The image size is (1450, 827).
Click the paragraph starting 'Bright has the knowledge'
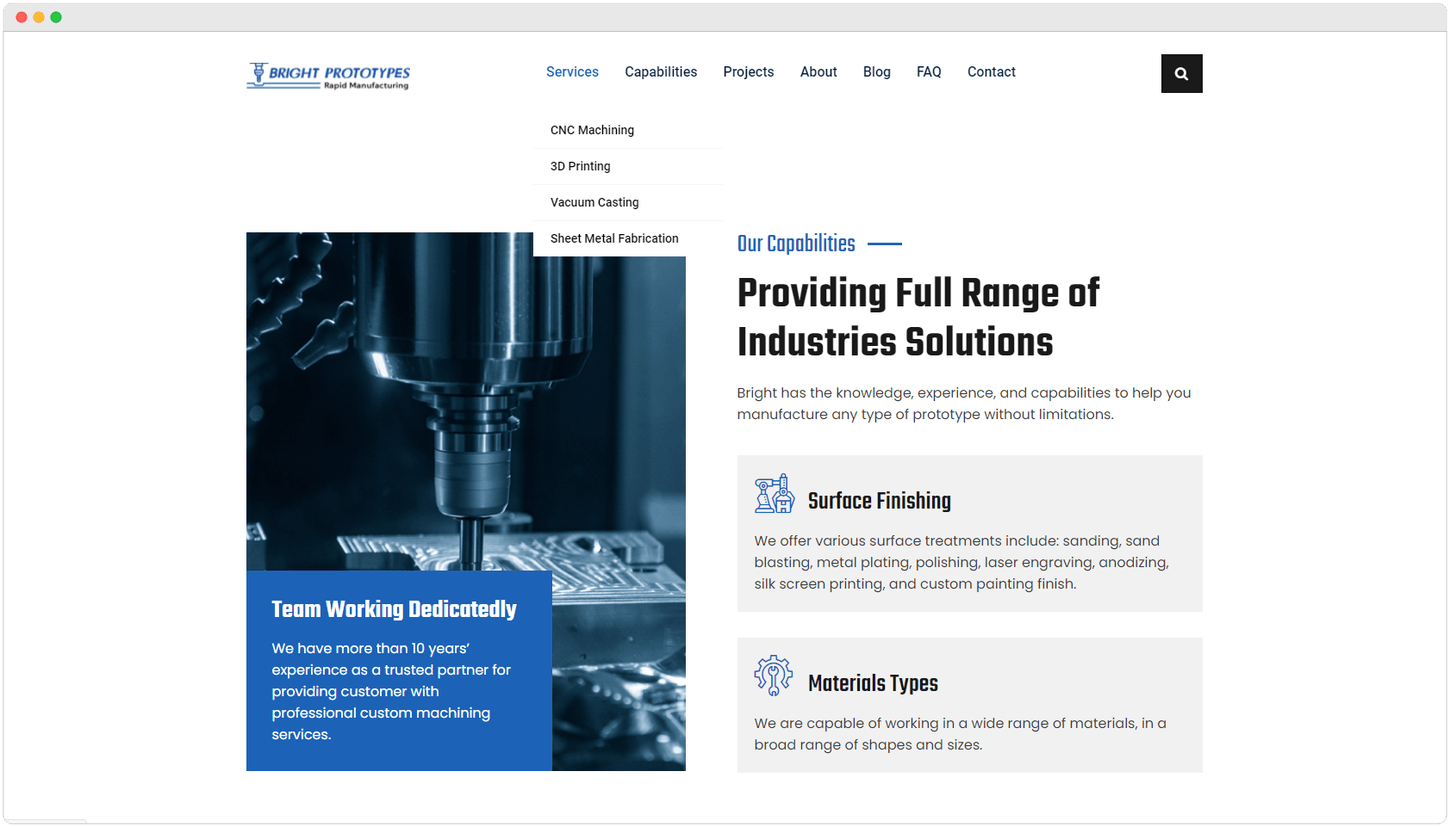click(x=964, y=404)
